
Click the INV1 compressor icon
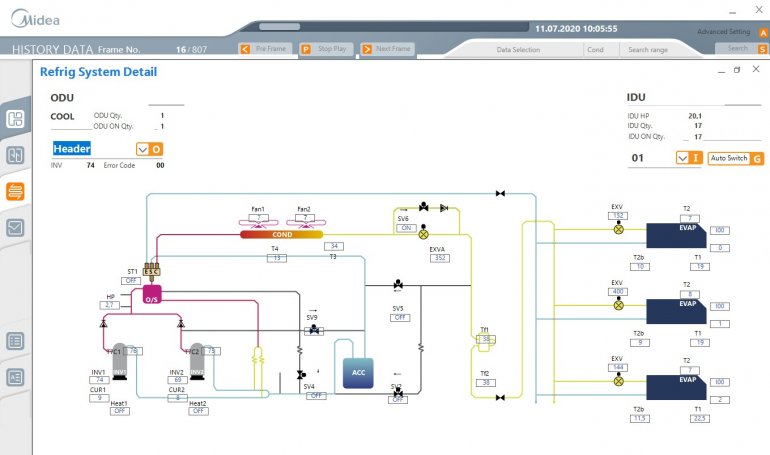point(119,362)
